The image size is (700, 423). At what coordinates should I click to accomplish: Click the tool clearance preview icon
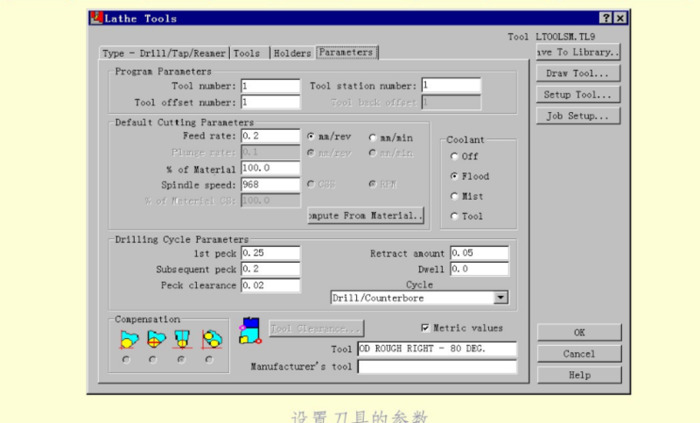pyautogui.click(x=249, y=332)
